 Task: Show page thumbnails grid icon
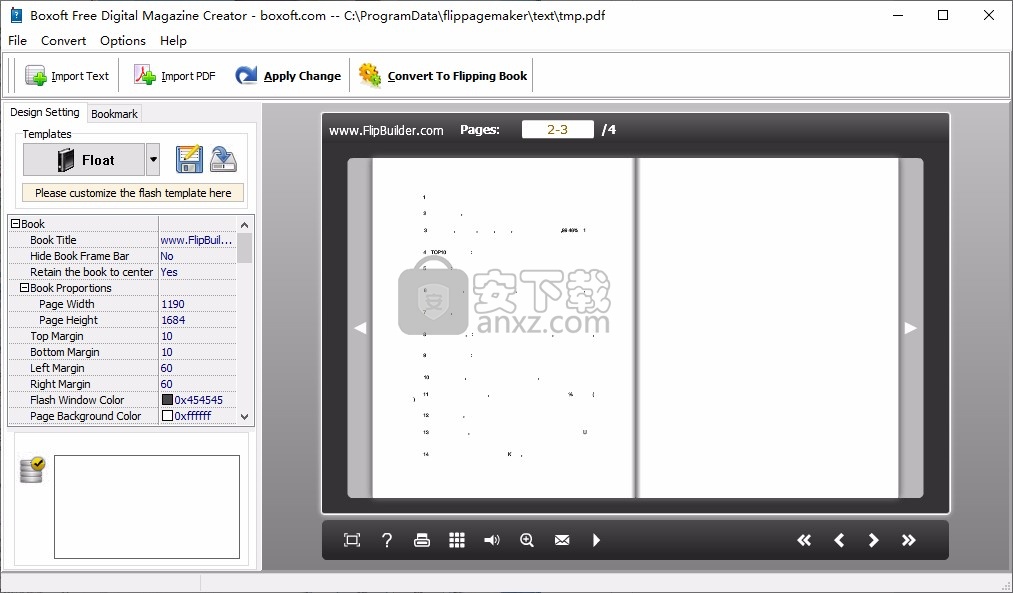(457, 540)
